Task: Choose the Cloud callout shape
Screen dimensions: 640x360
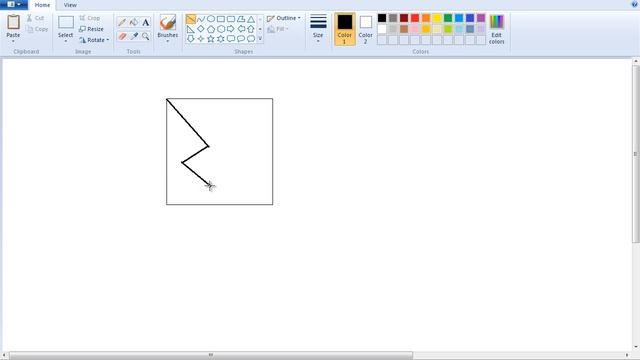Action: (x=251, y=39)
